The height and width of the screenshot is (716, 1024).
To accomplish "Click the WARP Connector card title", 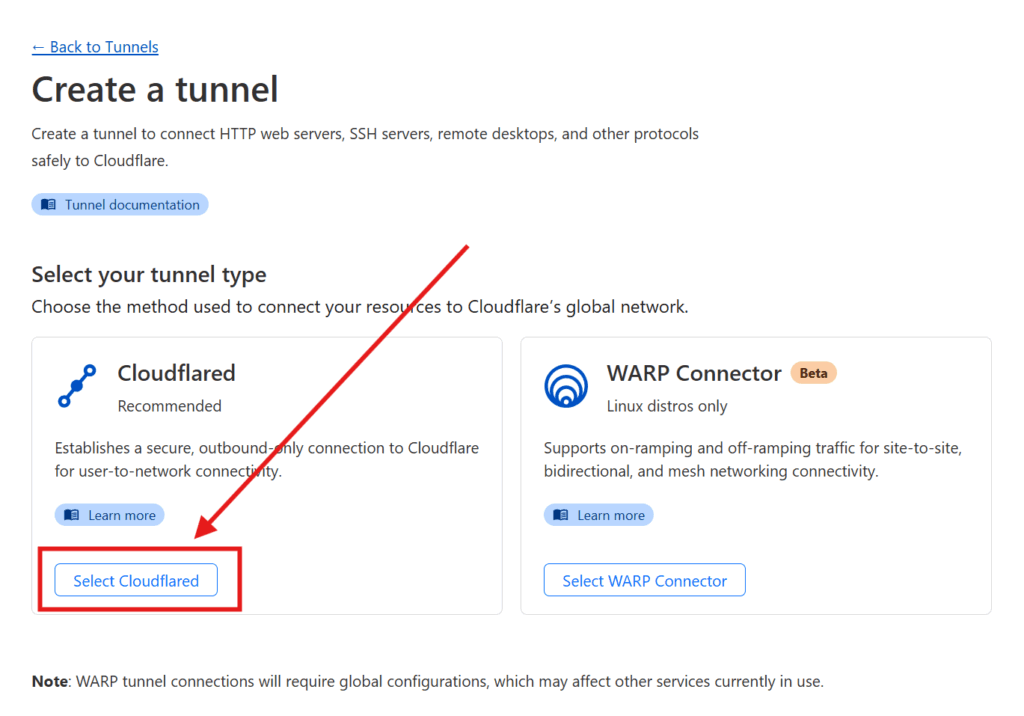I will 694,373.
